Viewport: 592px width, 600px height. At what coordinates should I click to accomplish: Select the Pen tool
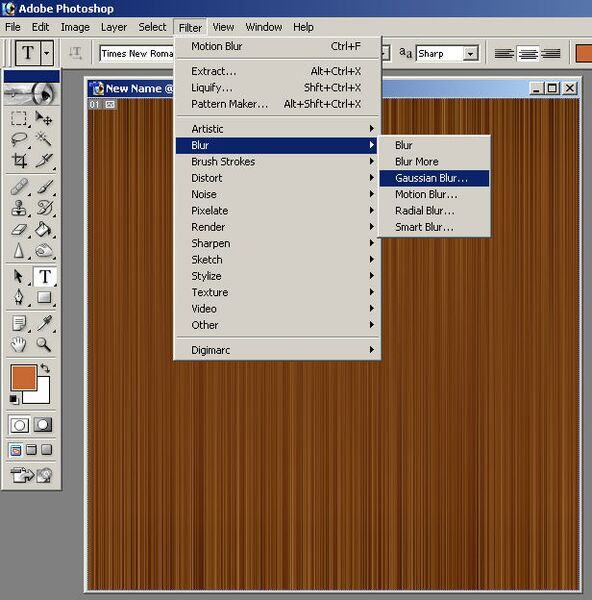coord(18,297)
